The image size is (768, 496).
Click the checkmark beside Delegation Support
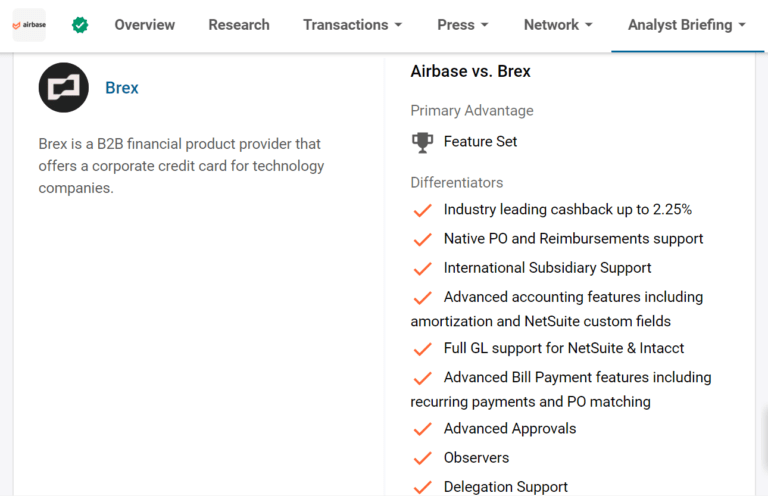pos(422,488)
